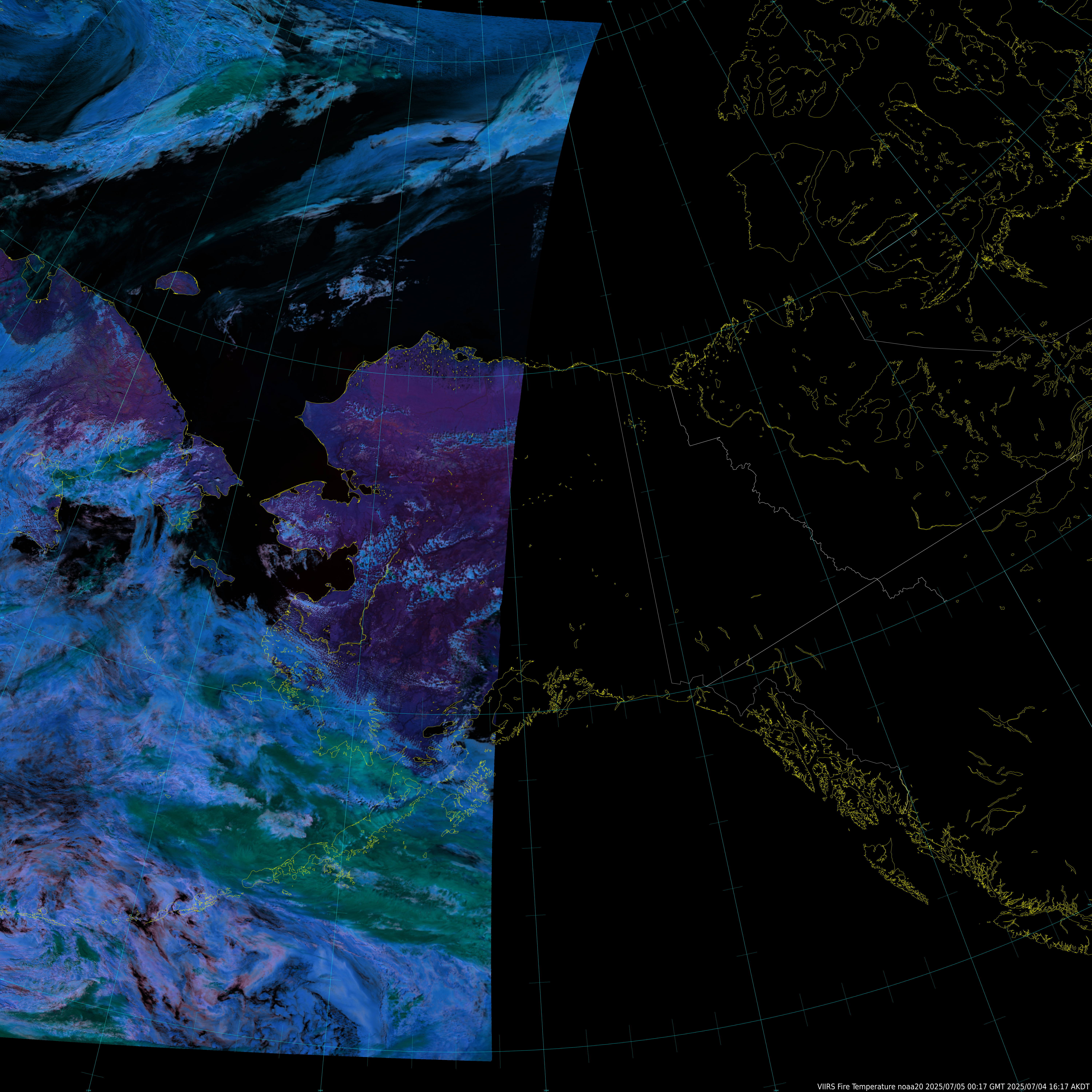Click the "VIIRS Fire Temperature" caption text
The height and width of the screenshot is (1092, 1092).
(856, 1087)
